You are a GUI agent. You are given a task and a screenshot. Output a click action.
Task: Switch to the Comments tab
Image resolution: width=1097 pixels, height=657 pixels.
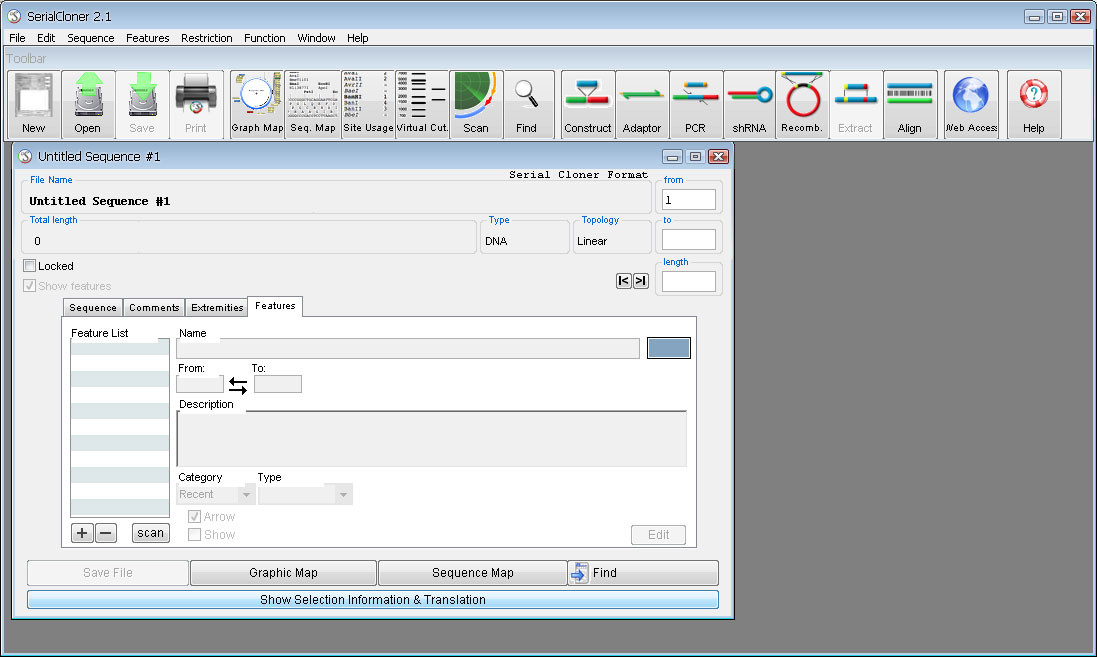pos(154,308)
